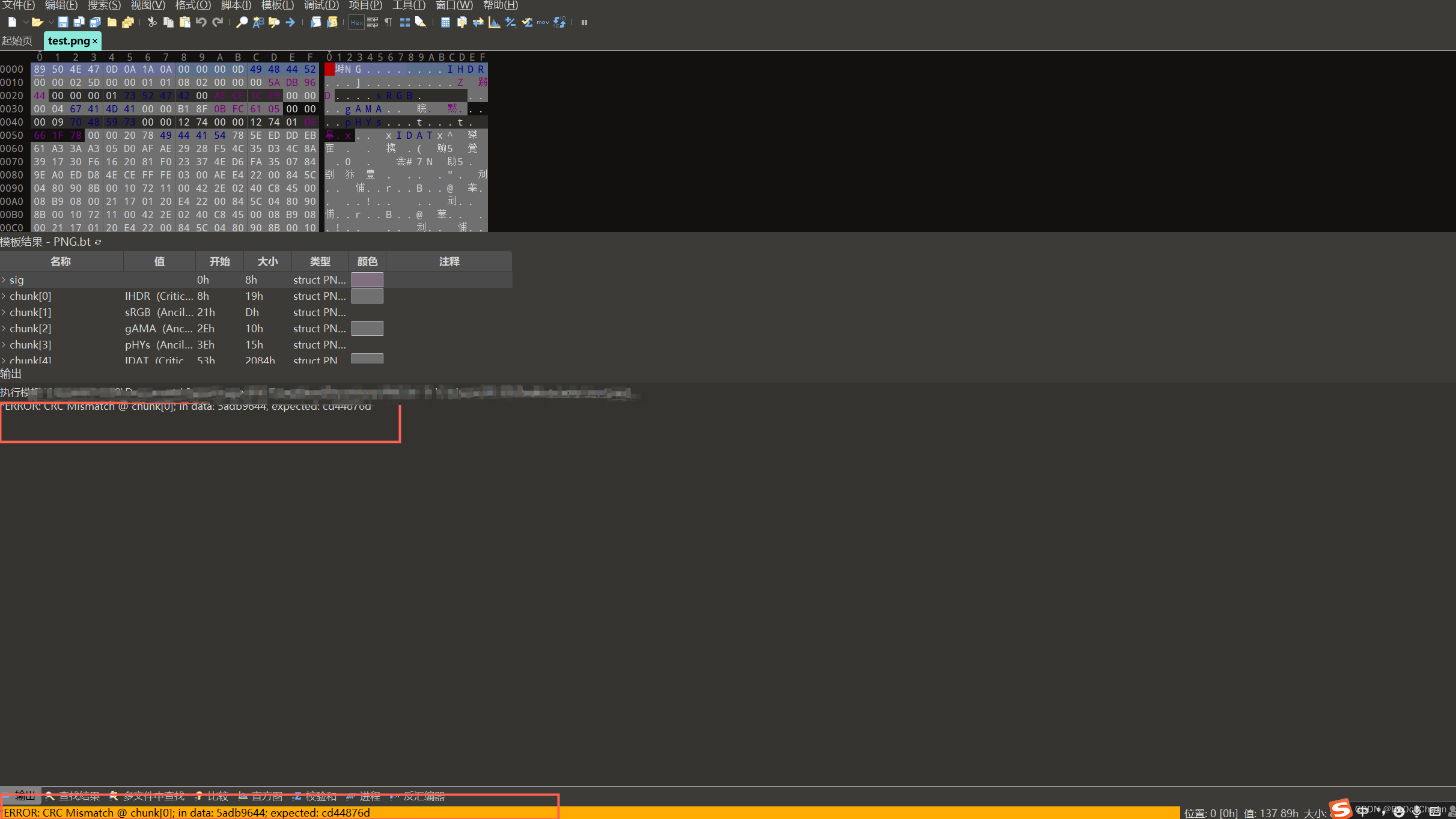The height and width of the screenshot is (819, 1456).
Task: Toggle the show whitespace pilcrow icon
Action: coord(388,22)
